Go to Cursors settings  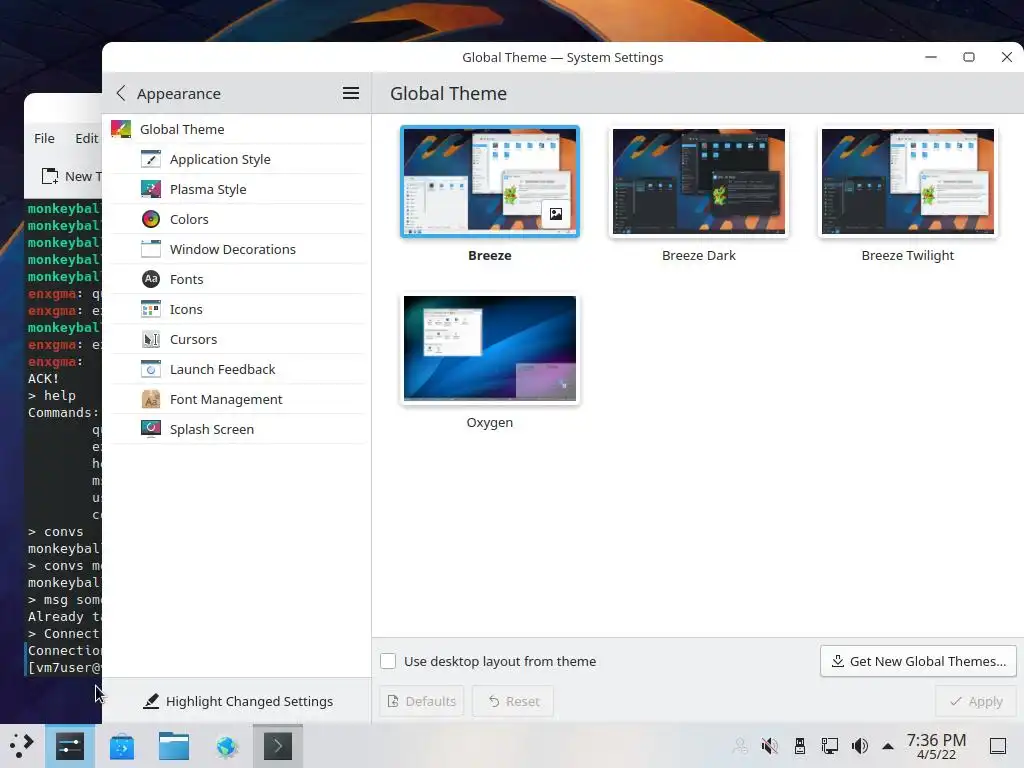pos(237,340)
